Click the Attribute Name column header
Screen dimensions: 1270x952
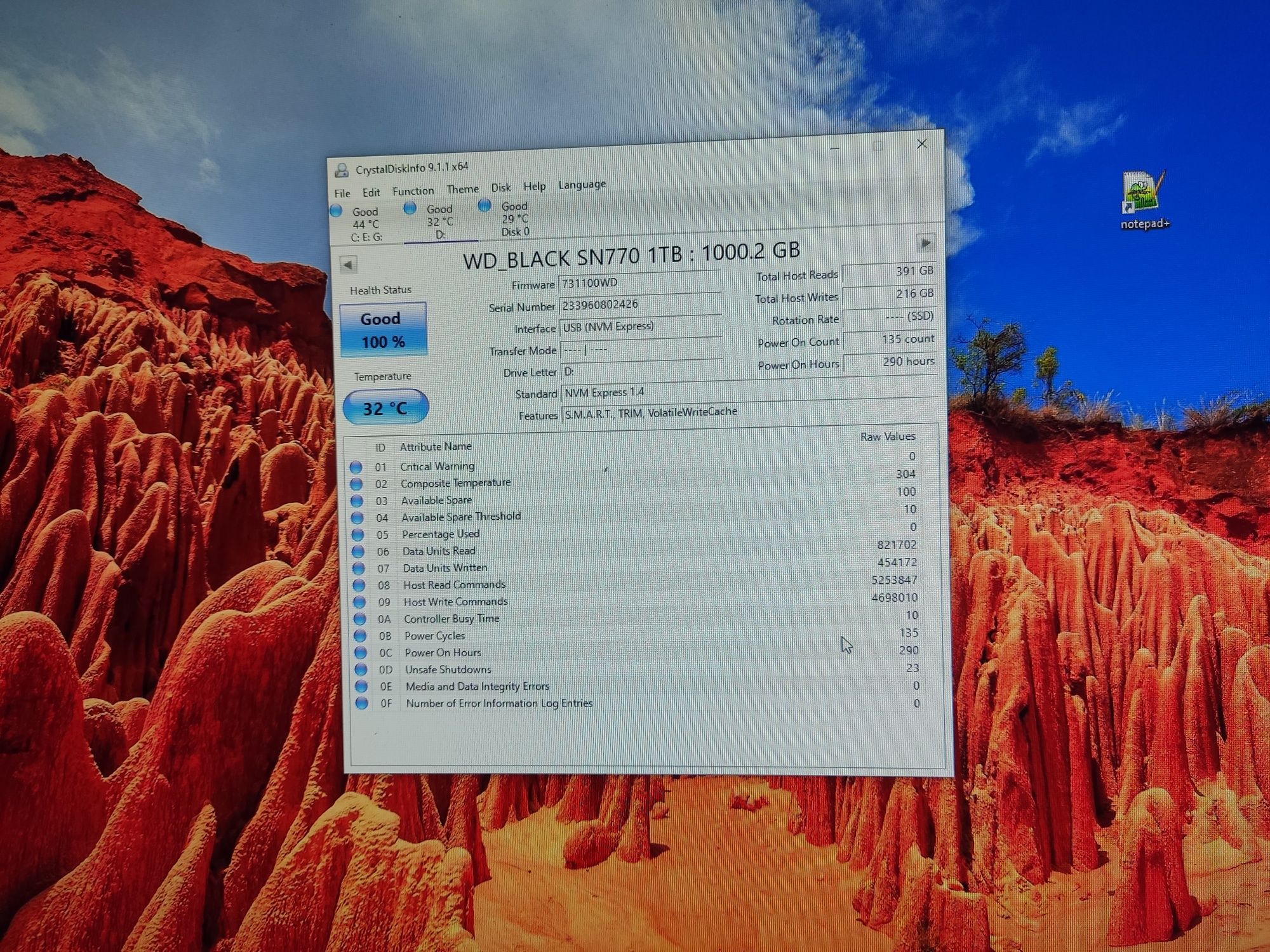(436, 447)
